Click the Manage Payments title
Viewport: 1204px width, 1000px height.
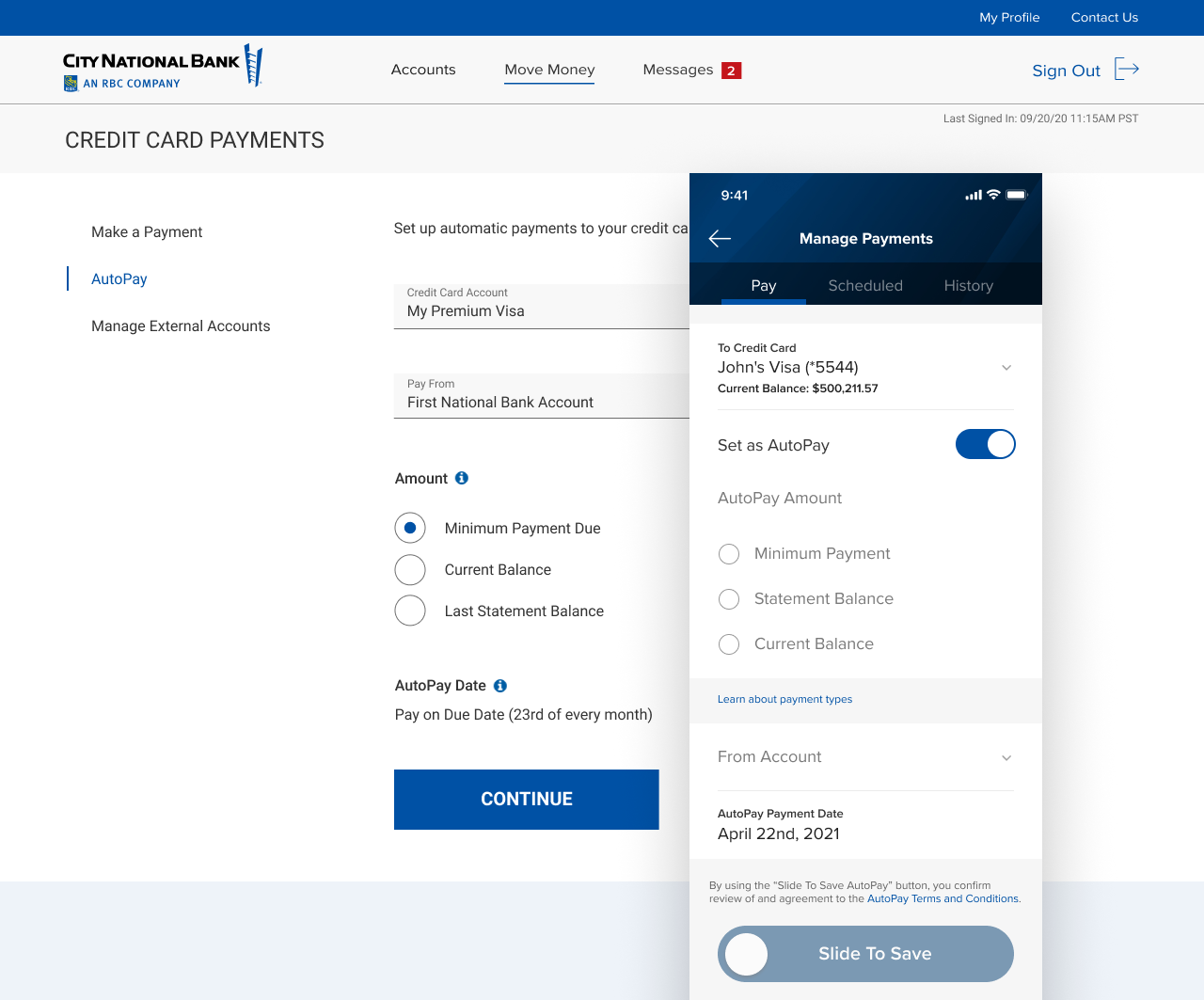866,239
